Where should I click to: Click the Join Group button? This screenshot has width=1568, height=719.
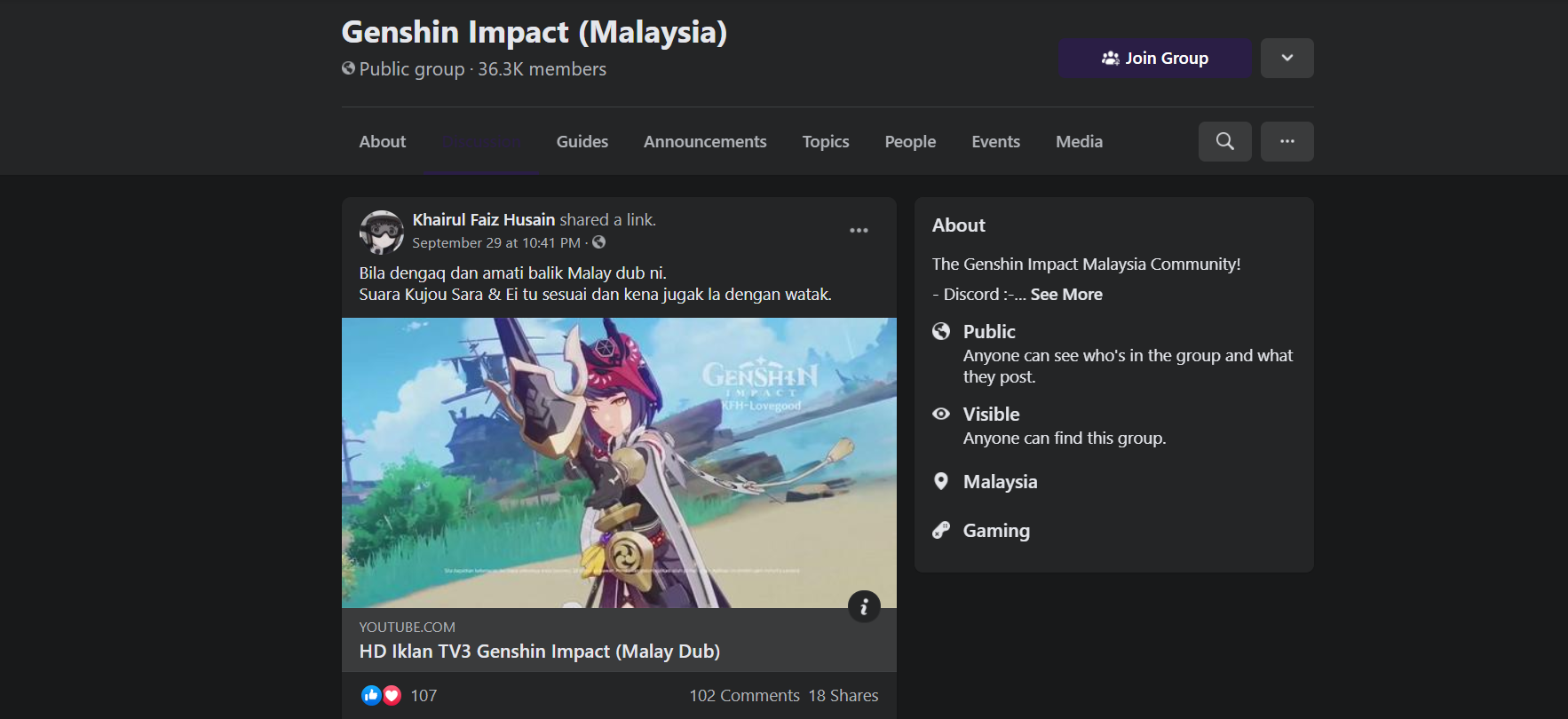point(1154,58)
